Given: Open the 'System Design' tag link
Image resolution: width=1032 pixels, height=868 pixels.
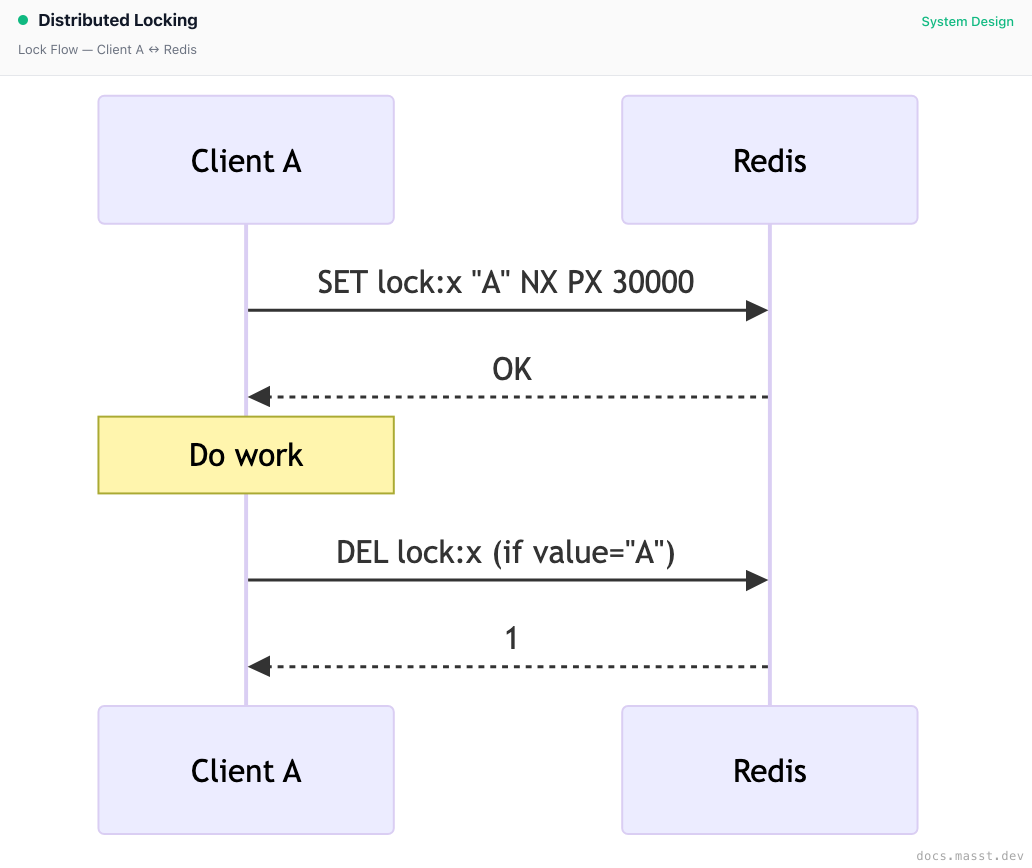Looking at the screenshot, I should pos(967,22).
